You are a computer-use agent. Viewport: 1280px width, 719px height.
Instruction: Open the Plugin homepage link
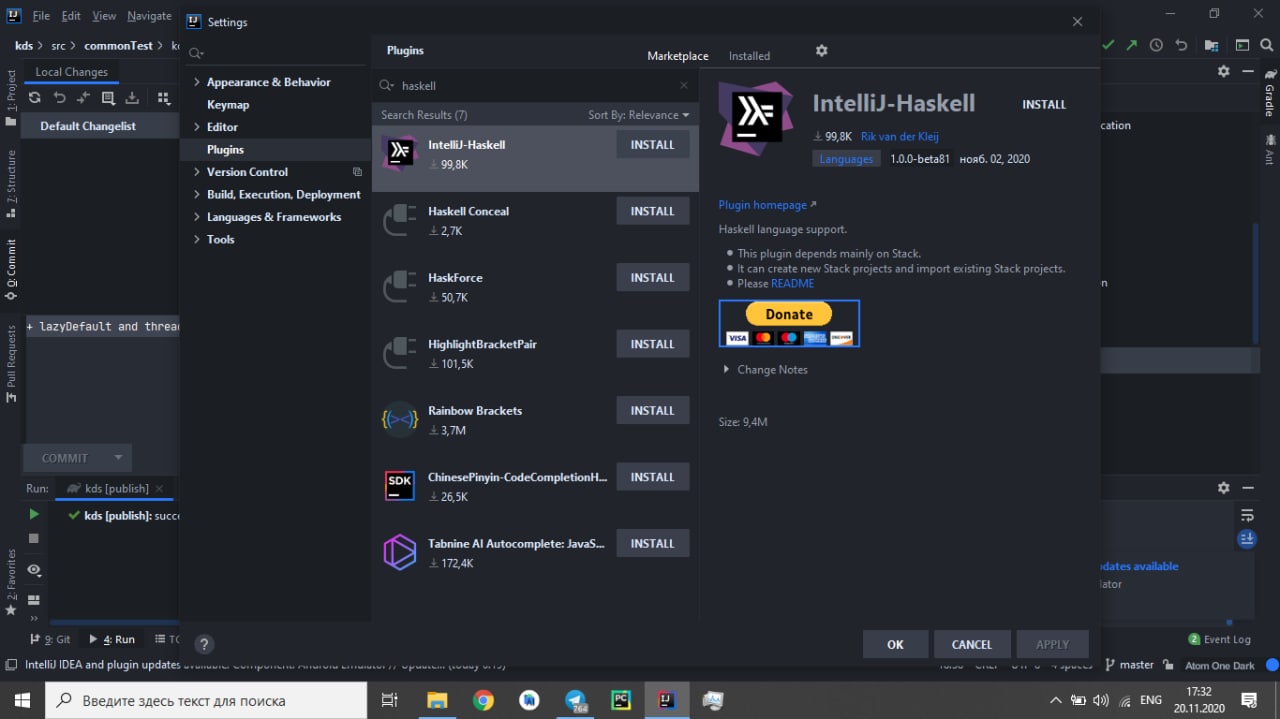[x=767, y=205]
